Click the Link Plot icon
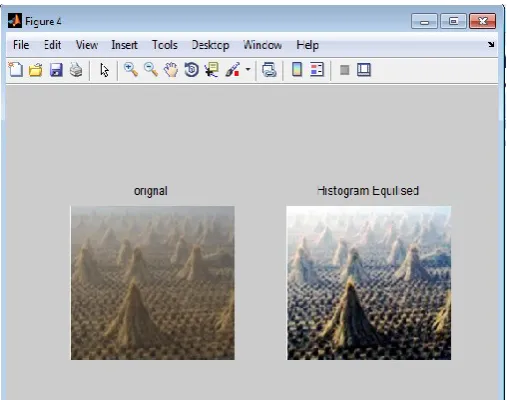Viewport: 507px width, 400px height. (269, 70)
